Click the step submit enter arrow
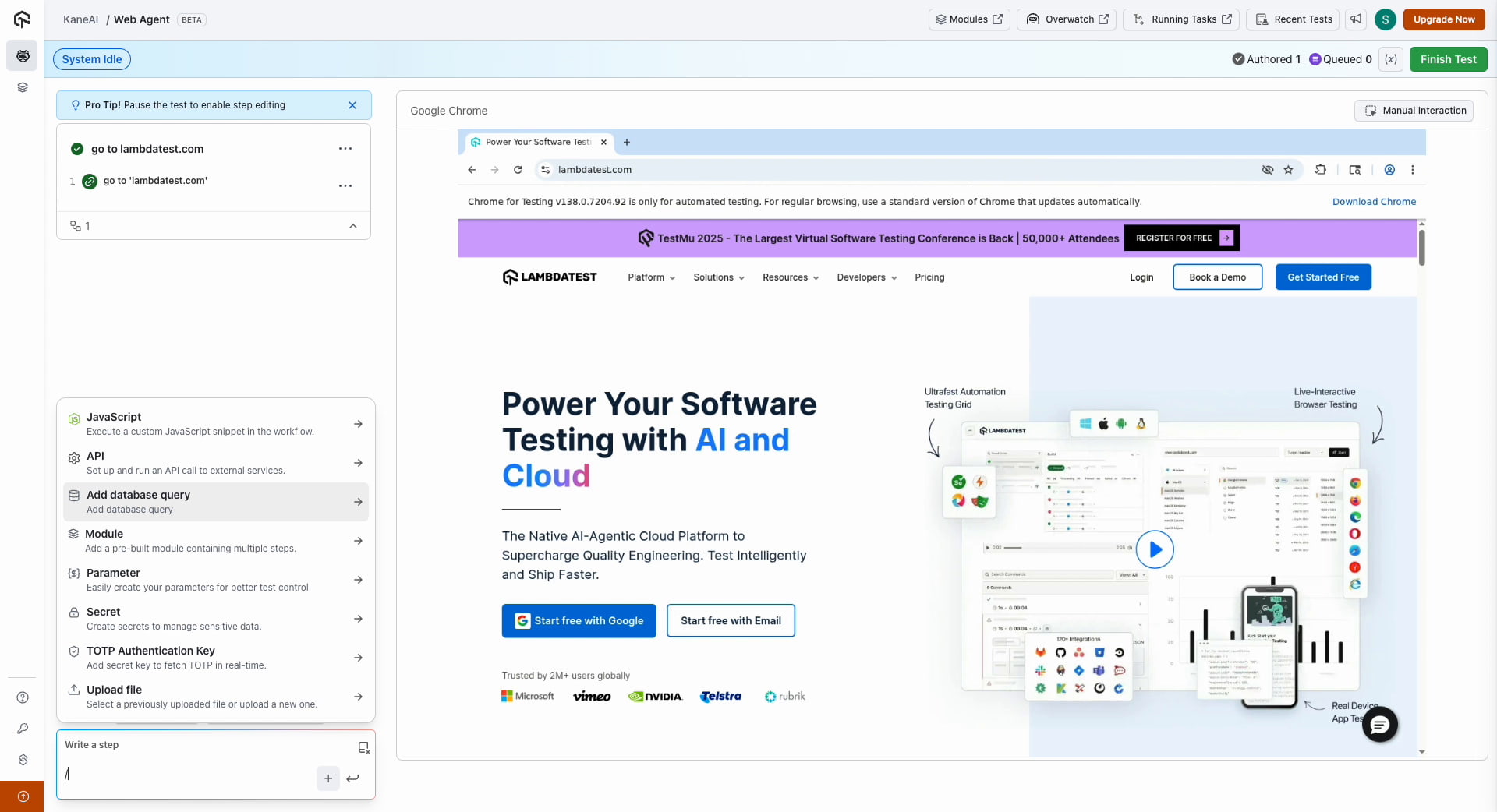 pyautogui.click(x=352, y=778)
